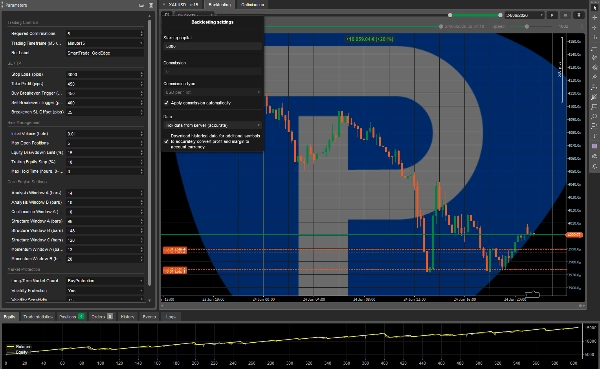Open the Logs tab

point(170,317)
